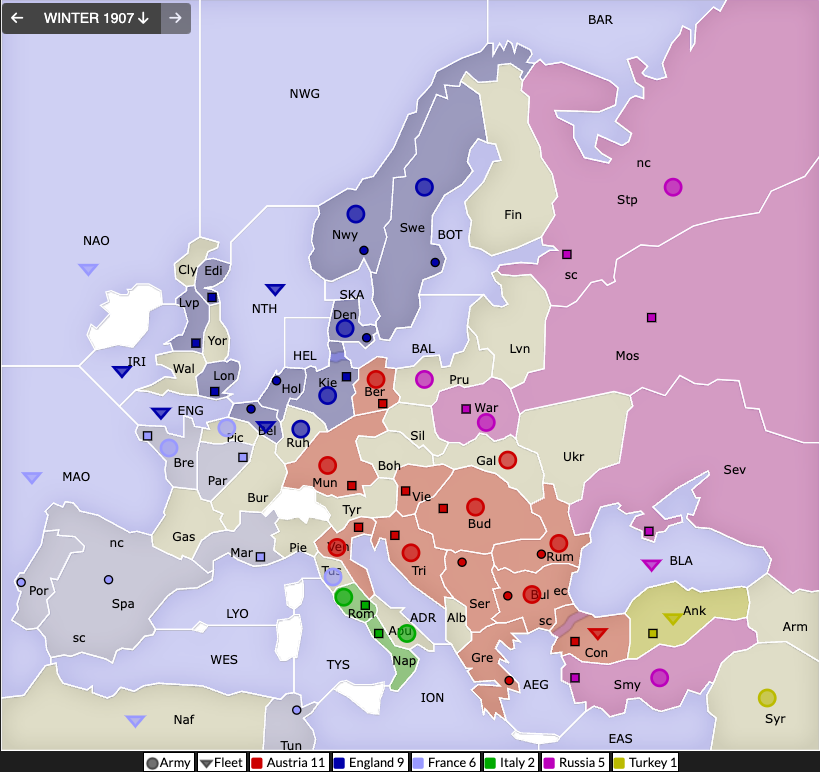Select the French army in Picardy
This screenshot has height=772, width=820.
coord(226,427)
